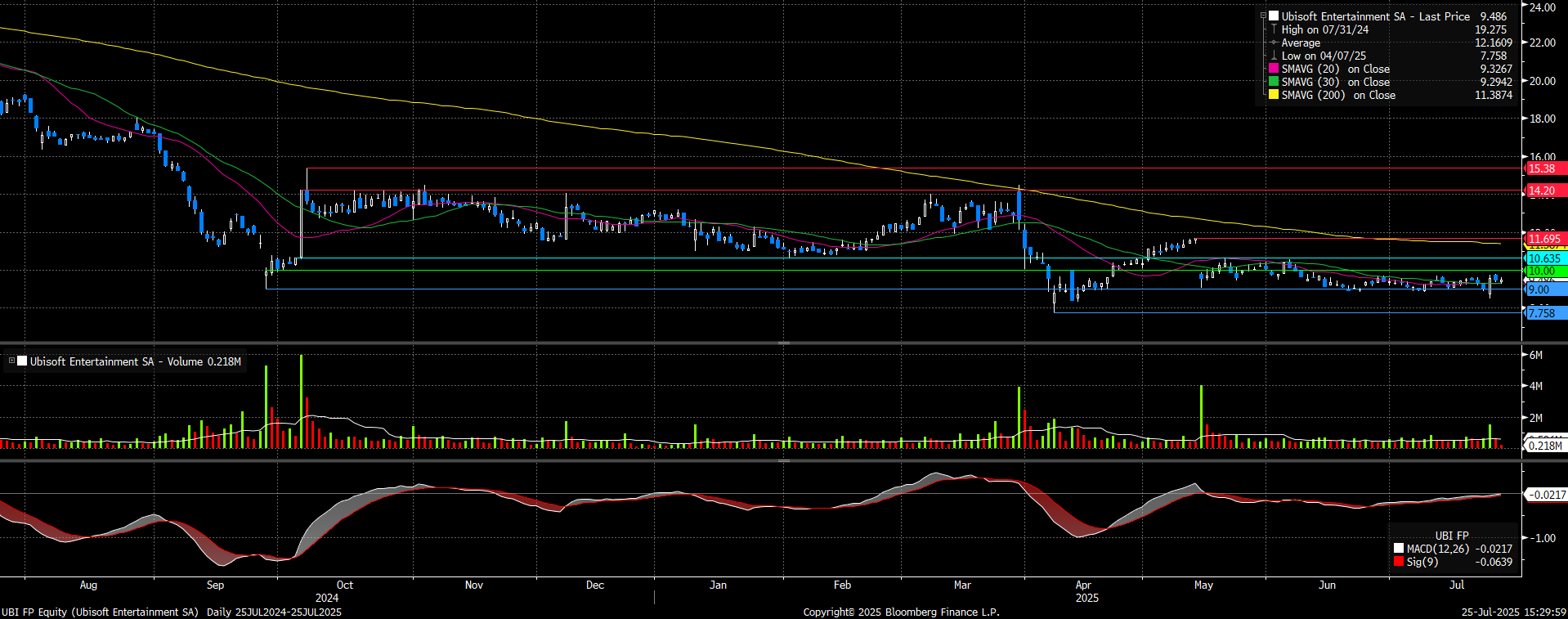Click the green 10.00 price axis tag
1568x619 pixels.
point(1544,271)
